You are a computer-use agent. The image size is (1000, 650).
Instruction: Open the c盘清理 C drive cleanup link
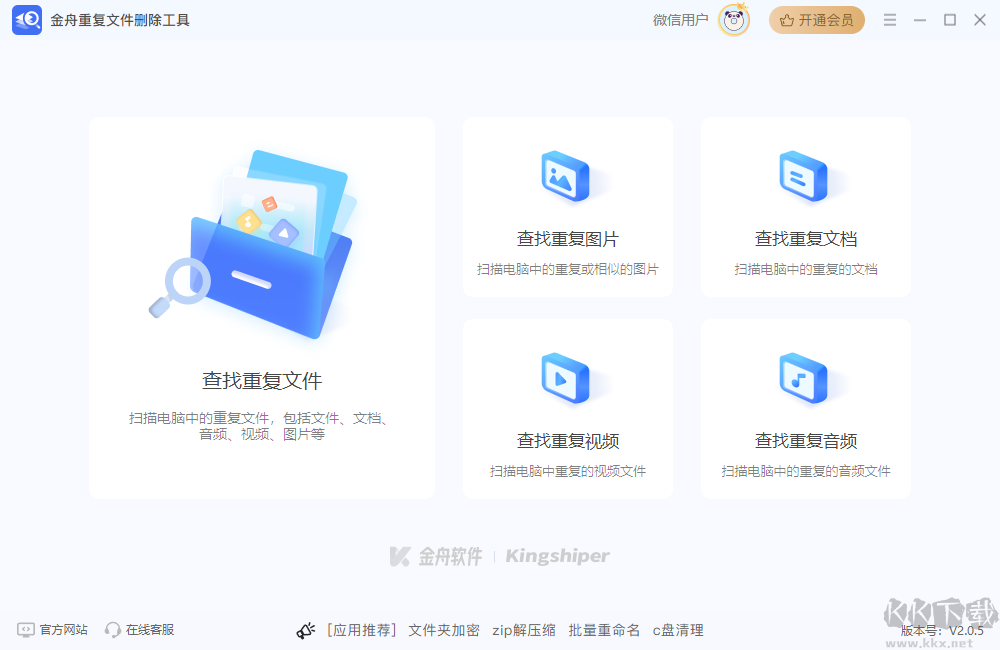point(677,630)
